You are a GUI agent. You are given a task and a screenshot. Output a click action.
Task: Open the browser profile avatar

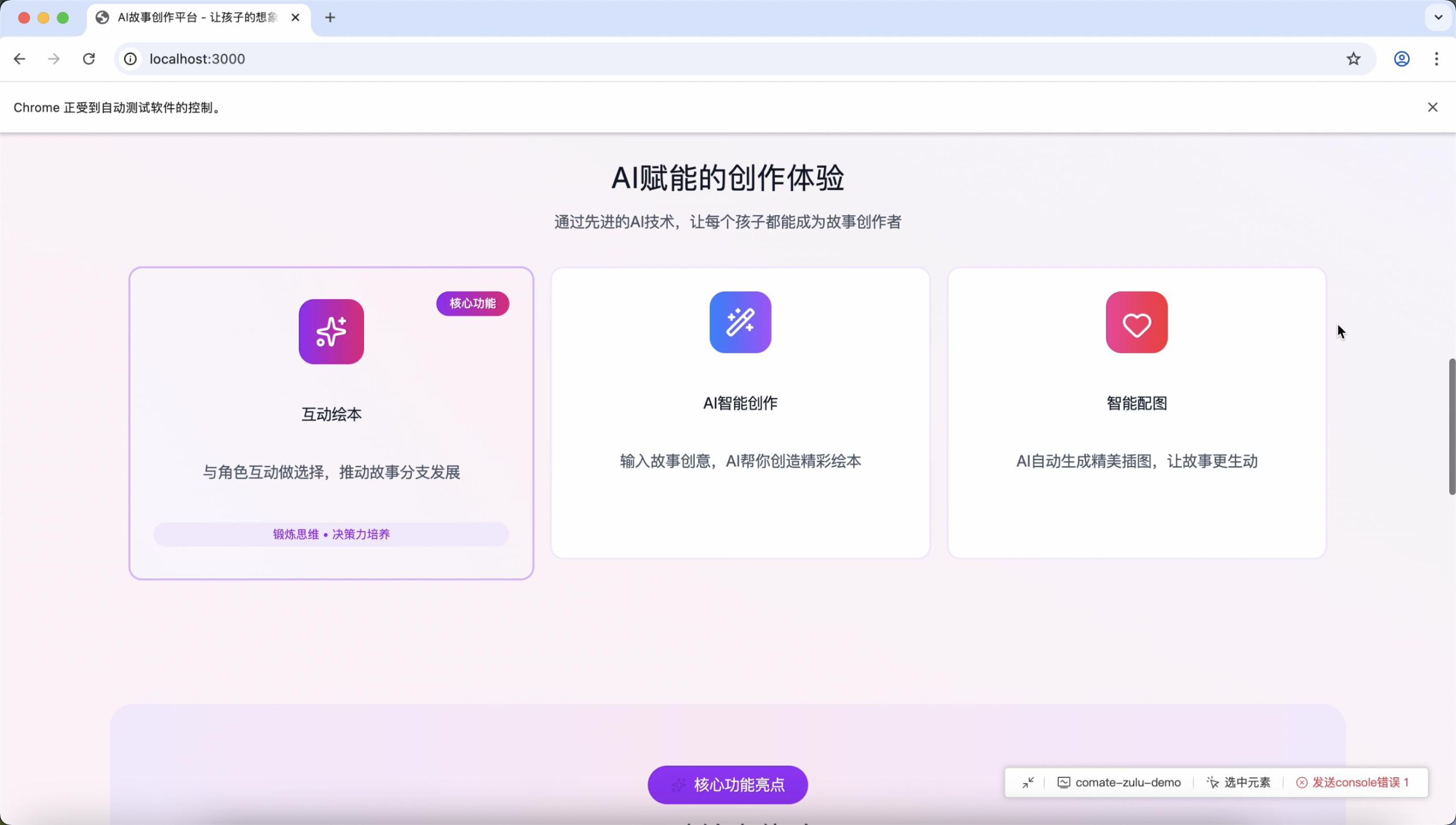[1401, 59]
